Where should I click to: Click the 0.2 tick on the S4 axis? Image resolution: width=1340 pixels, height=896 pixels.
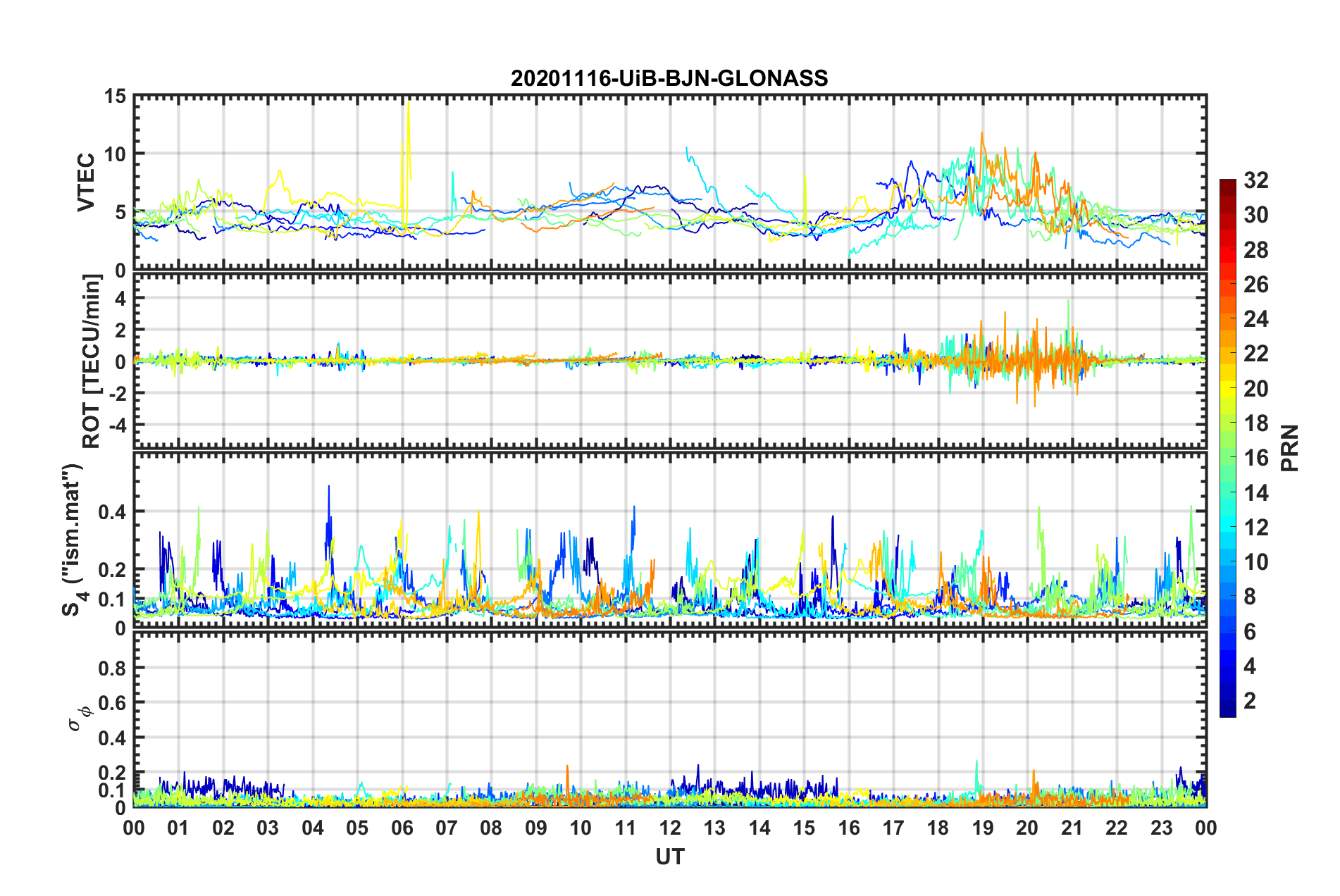click(x=113, y=570)
